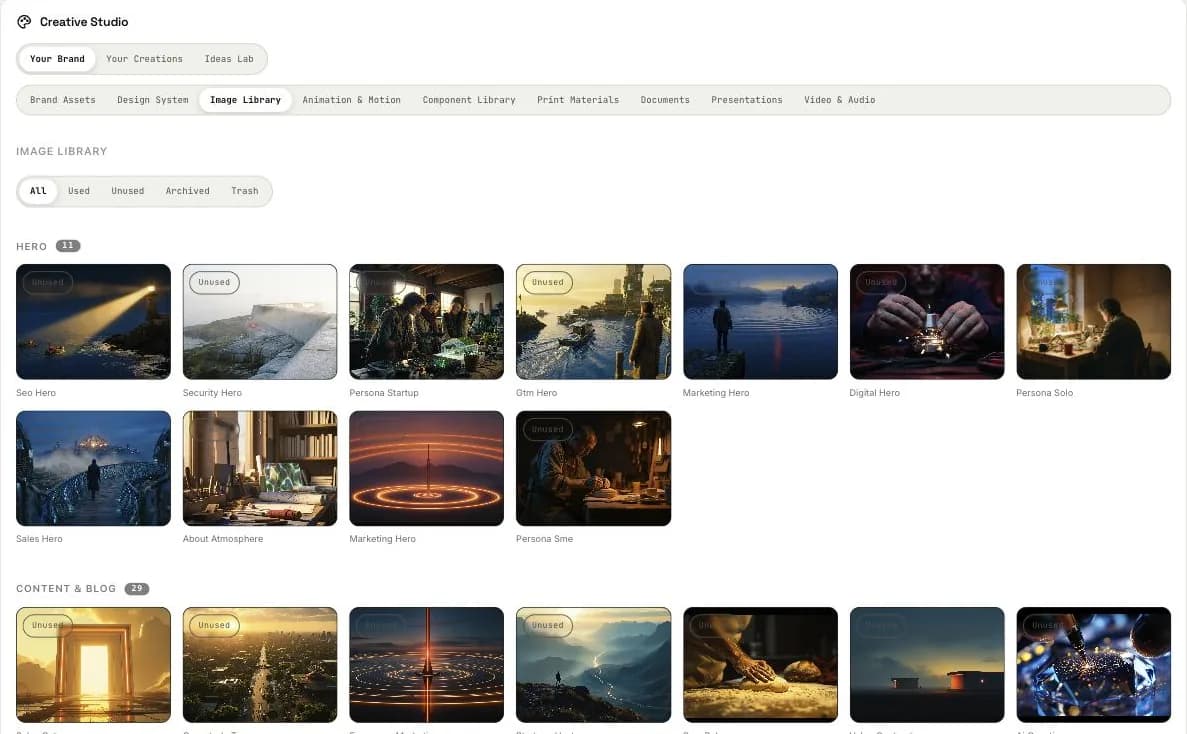Click the Creative Studio palette icon

tap(24, 22)
